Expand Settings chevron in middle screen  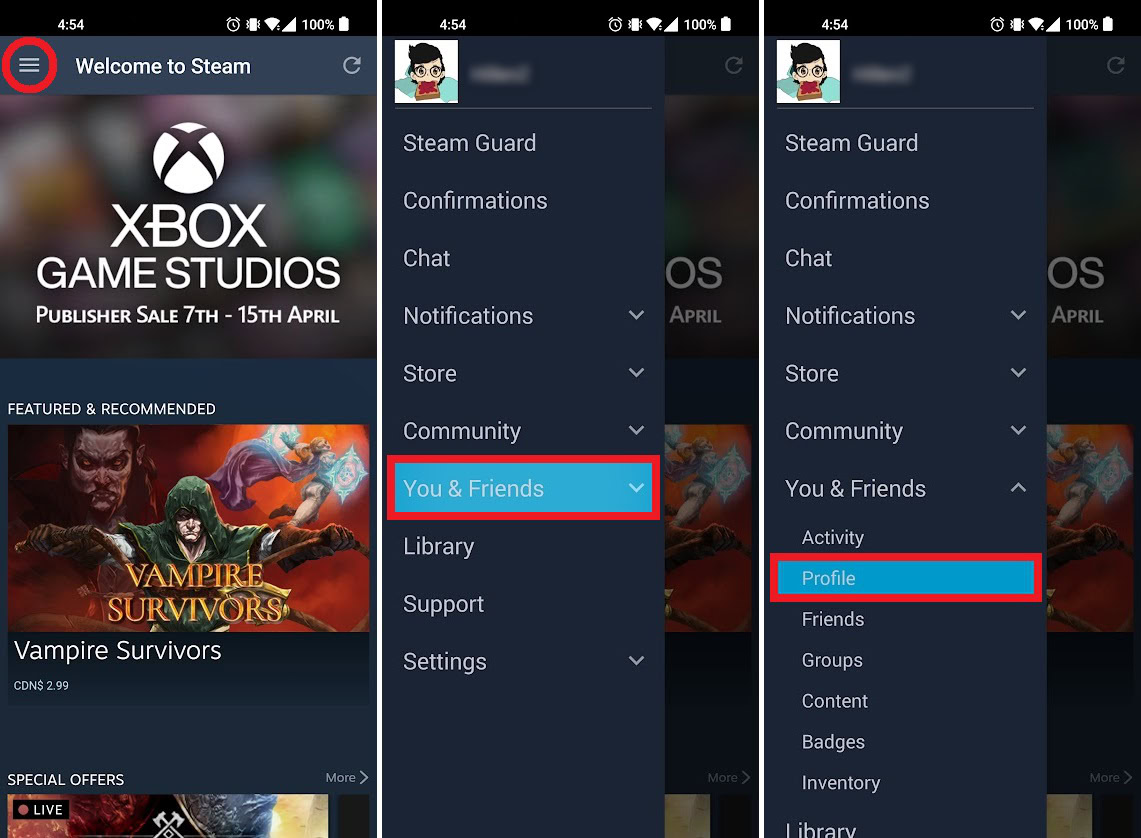[636, 661]
